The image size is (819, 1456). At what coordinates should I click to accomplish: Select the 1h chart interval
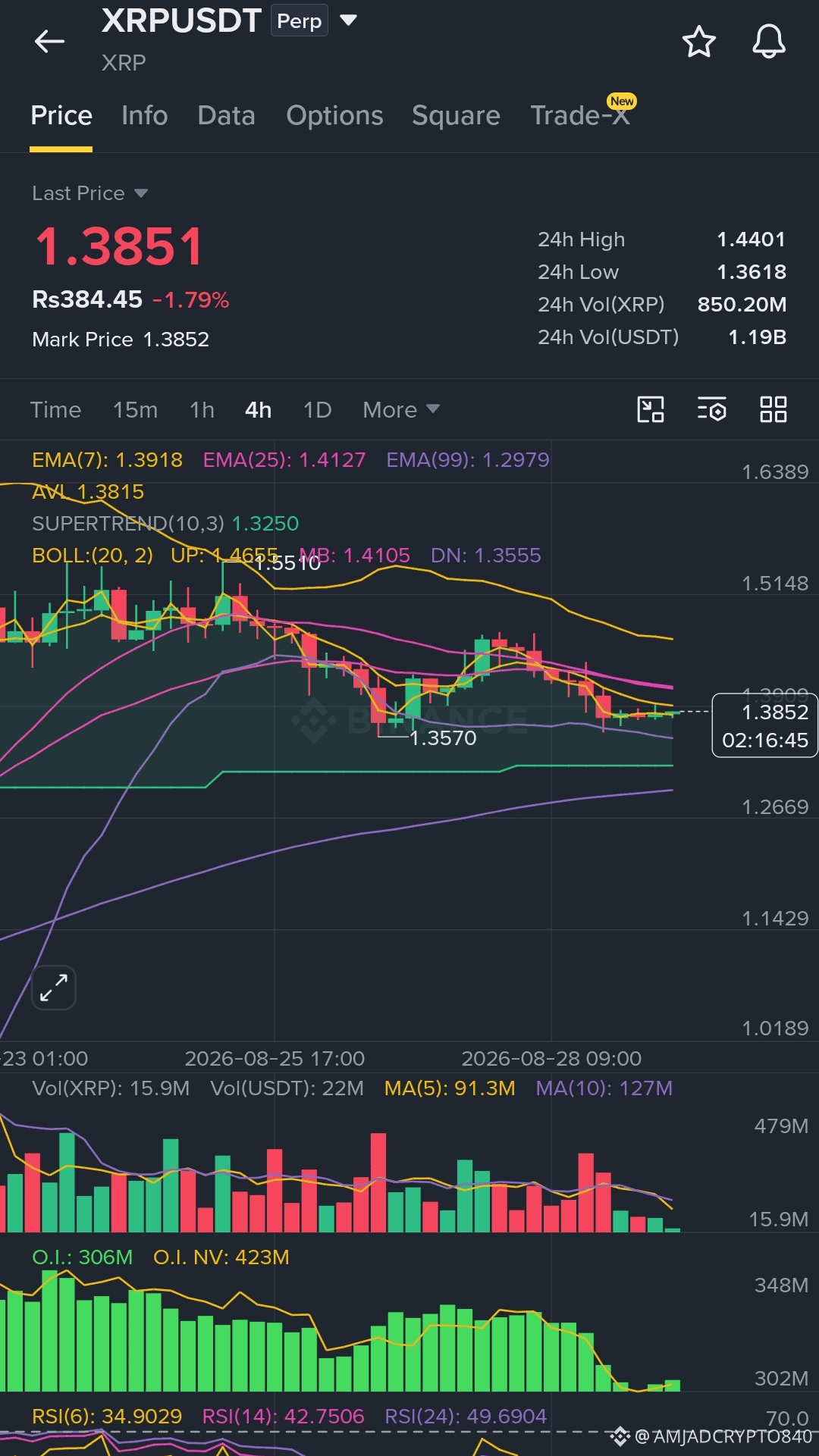point(202,410)
